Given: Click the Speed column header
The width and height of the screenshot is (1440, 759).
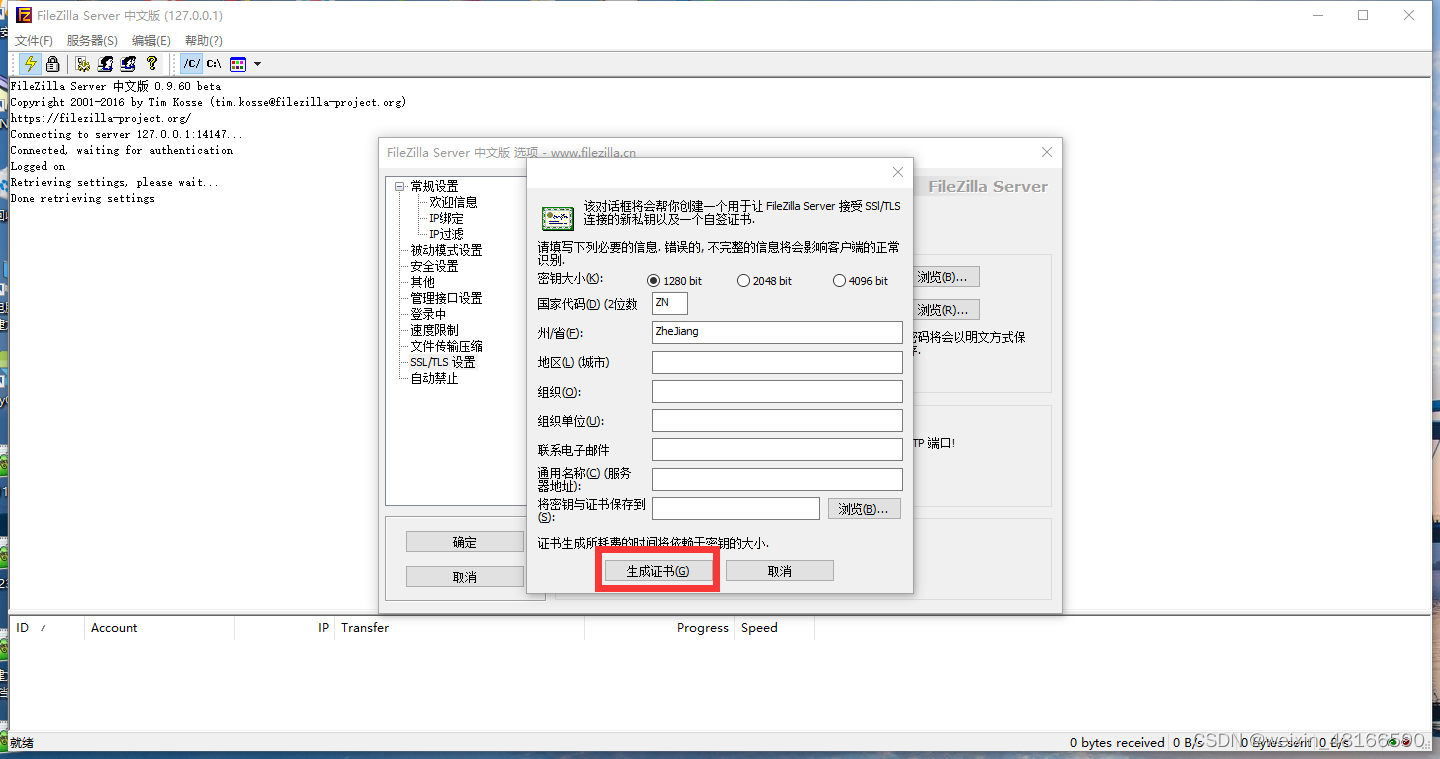Looking at the screenshot, I should (774, 628).
